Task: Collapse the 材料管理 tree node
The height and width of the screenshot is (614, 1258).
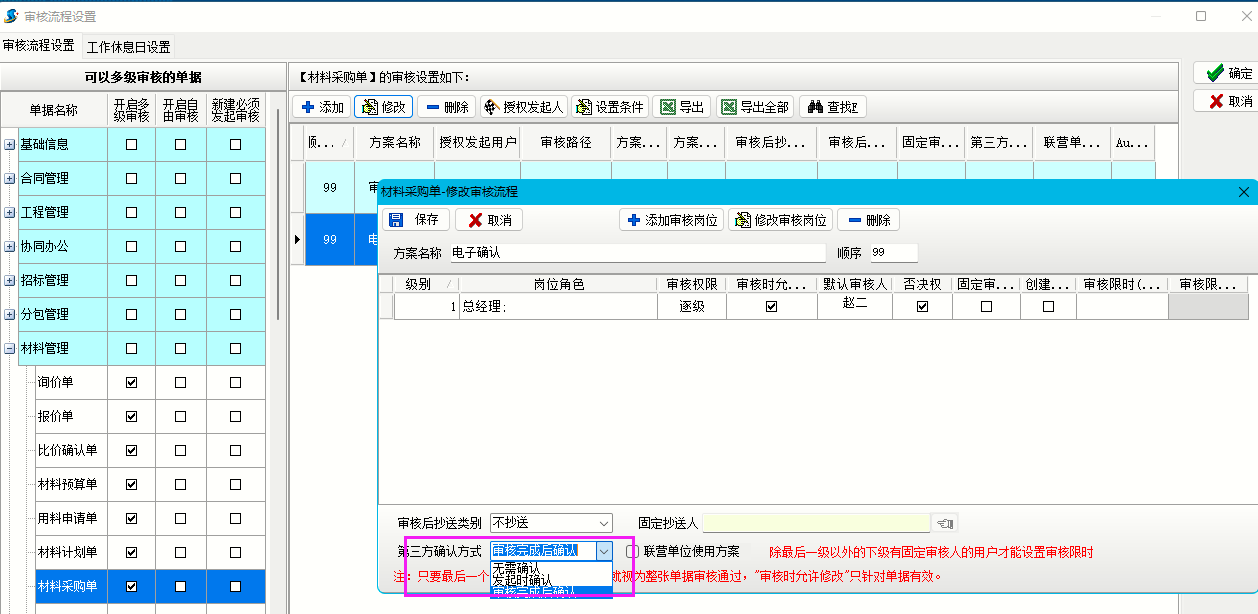Action: pyautogui.click(x=10, y=349)
